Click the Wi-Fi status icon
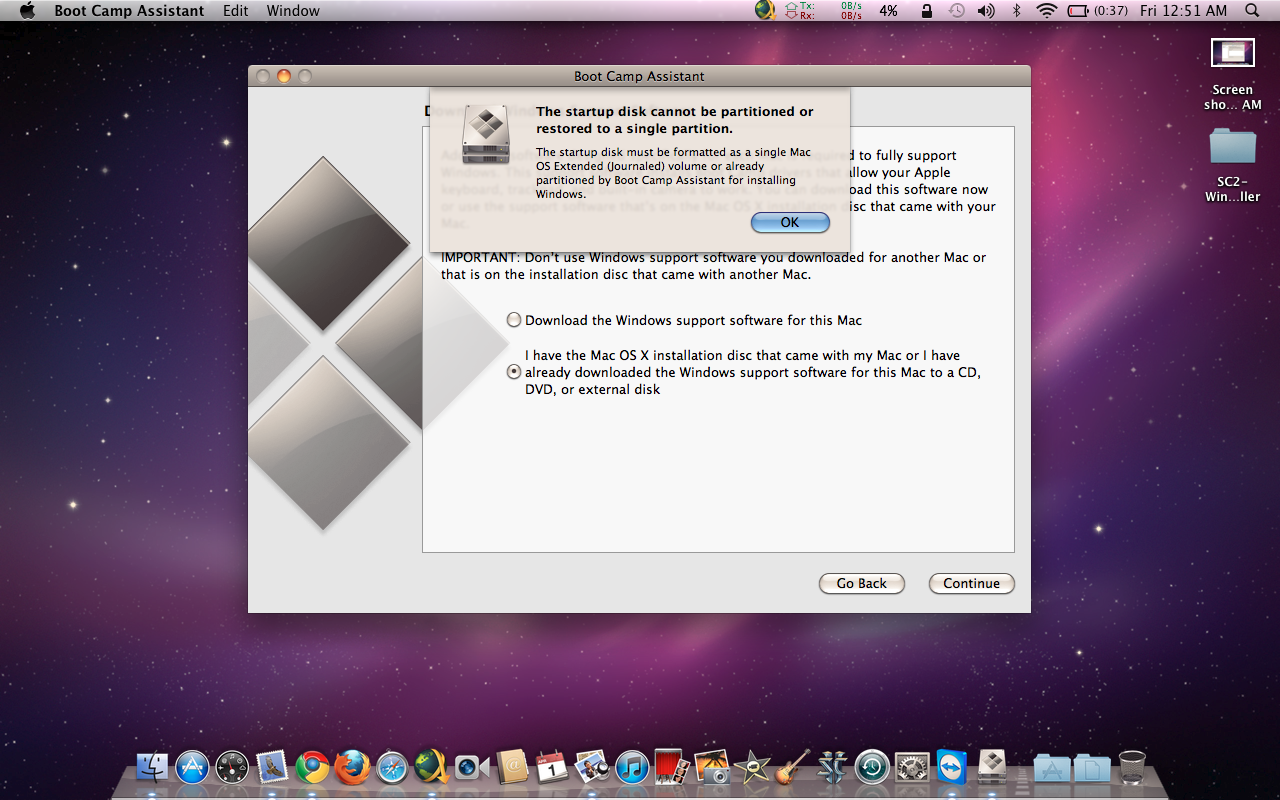1280x800 pixels. 1047,11
